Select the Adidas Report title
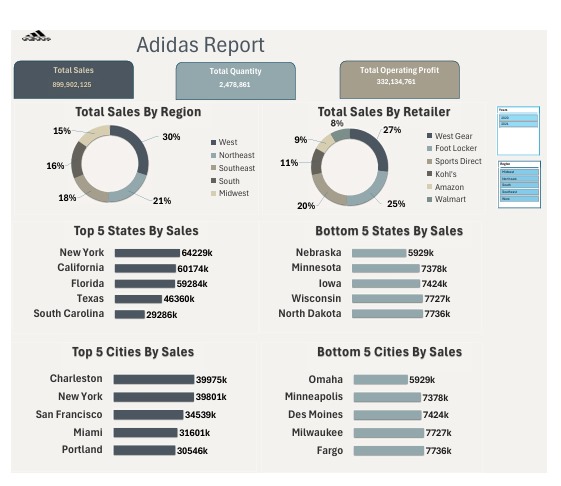561x486 pixels. (200, 45)
